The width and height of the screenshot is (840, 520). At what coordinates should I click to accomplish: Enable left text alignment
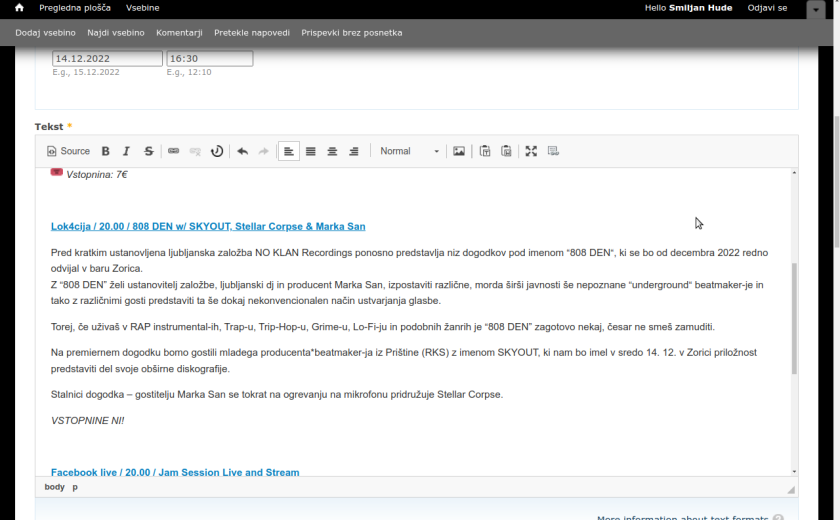click(289, 151)
